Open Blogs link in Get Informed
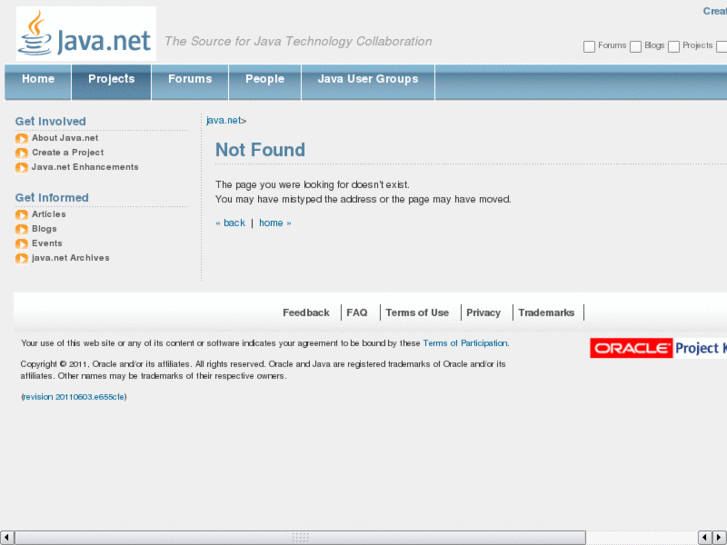Image resolution: width=727 pixels, height=545 pixels. pyautogui.click(x=44, y=229)
